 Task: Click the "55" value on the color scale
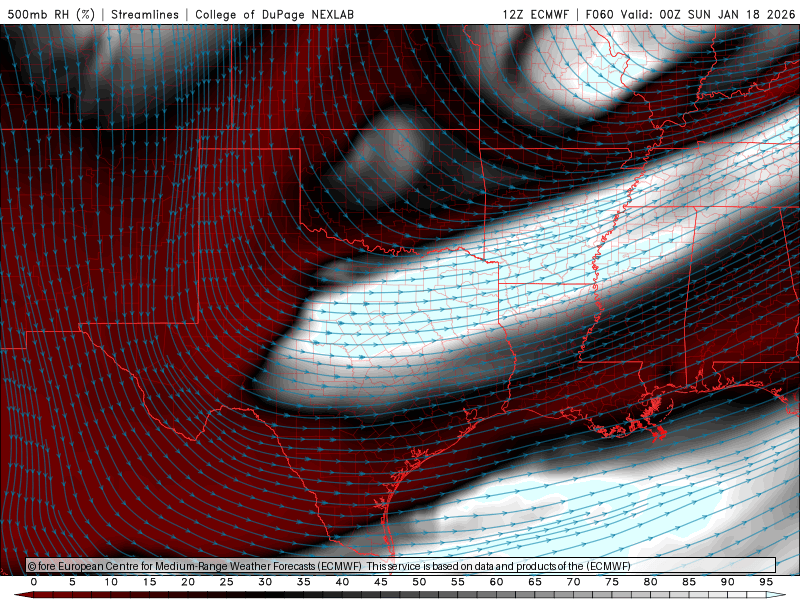458,582
